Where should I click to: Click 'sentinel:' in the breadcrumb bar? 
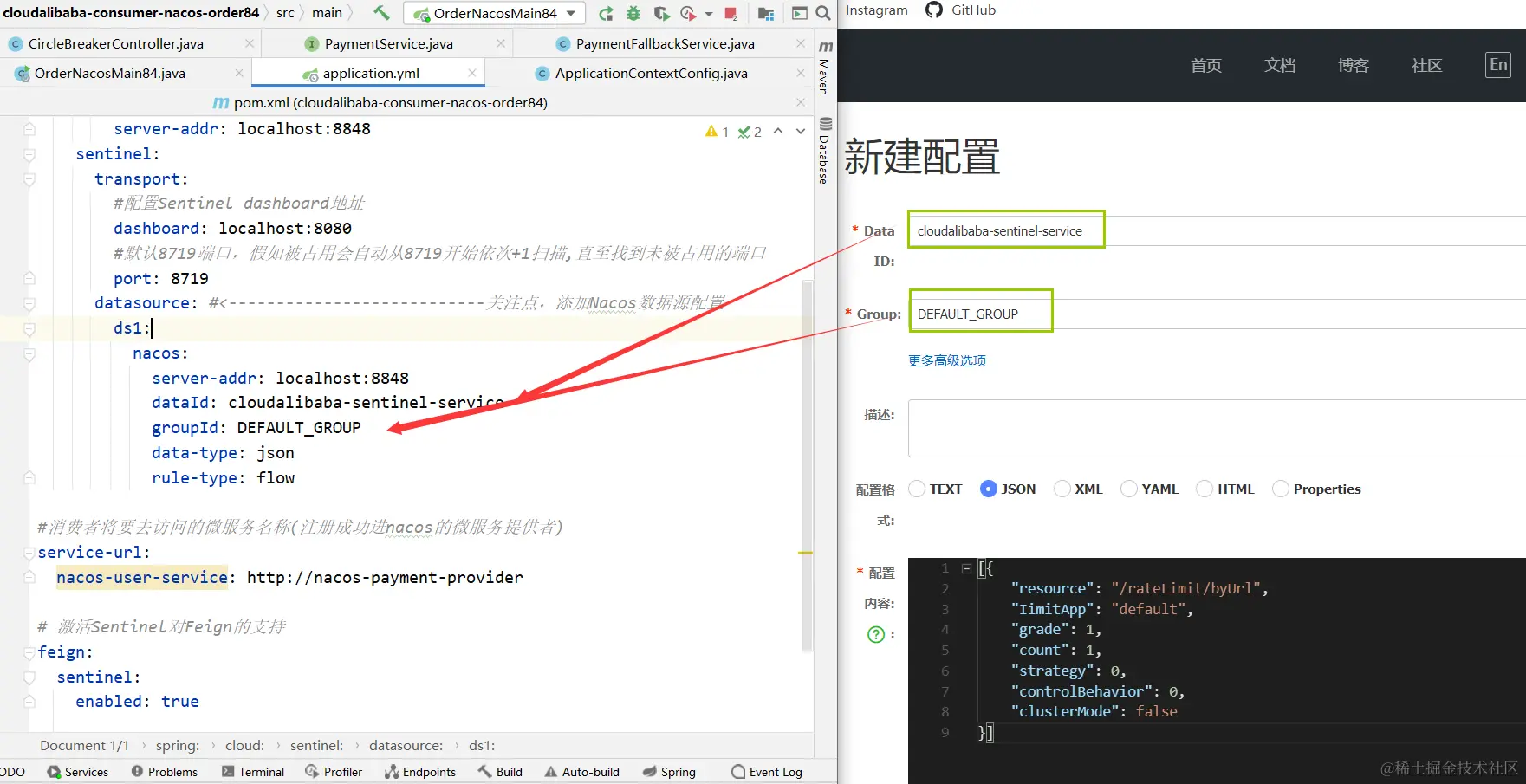pyautogui.click(x=316, y=745)
